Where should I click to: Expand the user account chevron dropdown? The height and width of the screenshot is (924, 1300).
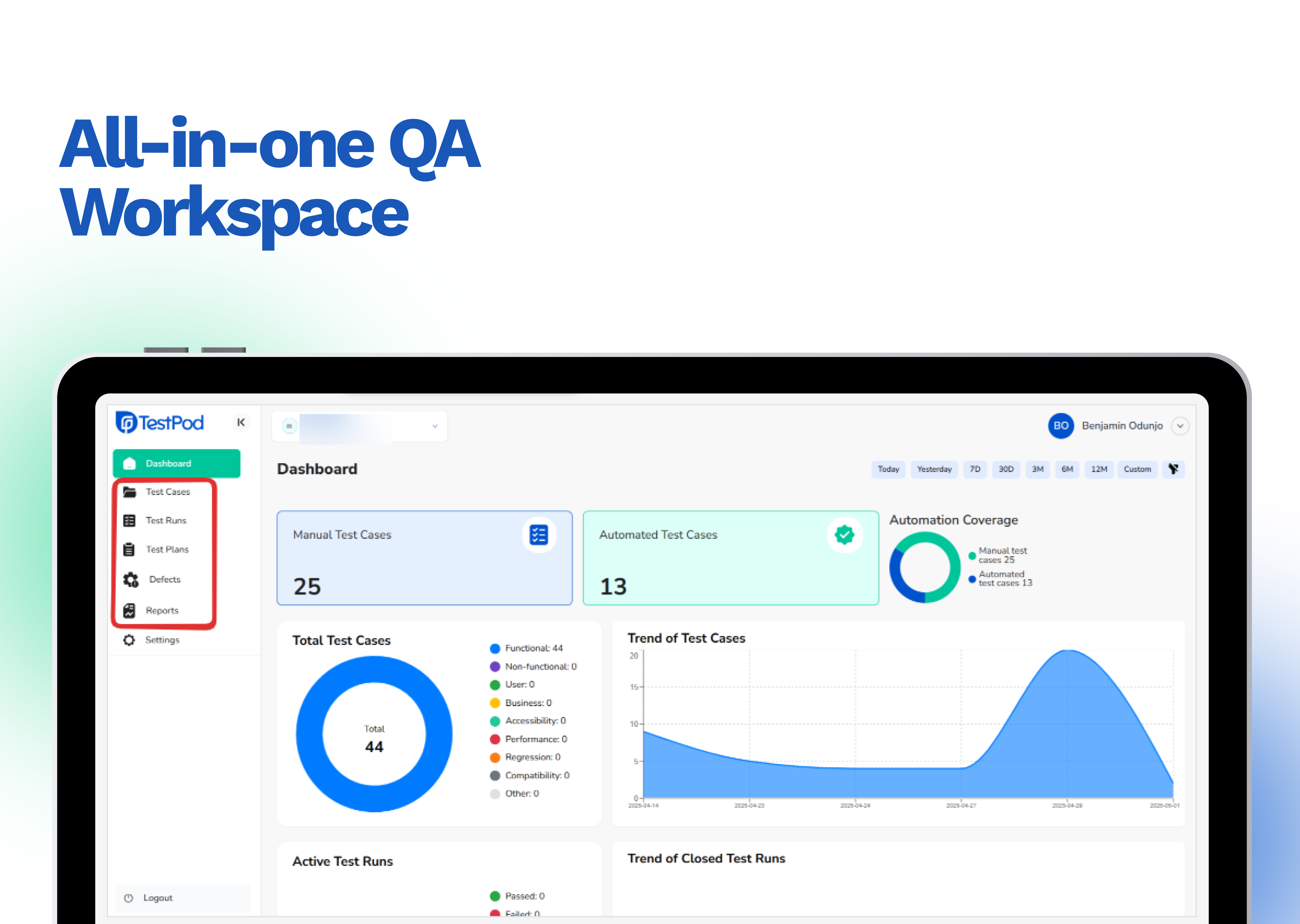[x=1180, y=426]
